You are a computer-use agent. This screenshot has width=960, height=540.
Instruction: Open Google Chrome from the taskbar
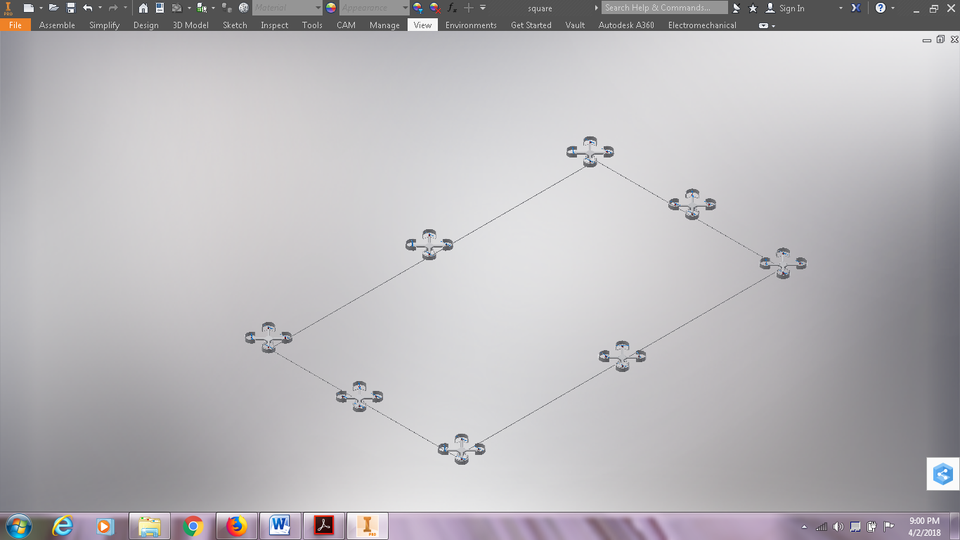pyautogui.click(x=193, y=526)
